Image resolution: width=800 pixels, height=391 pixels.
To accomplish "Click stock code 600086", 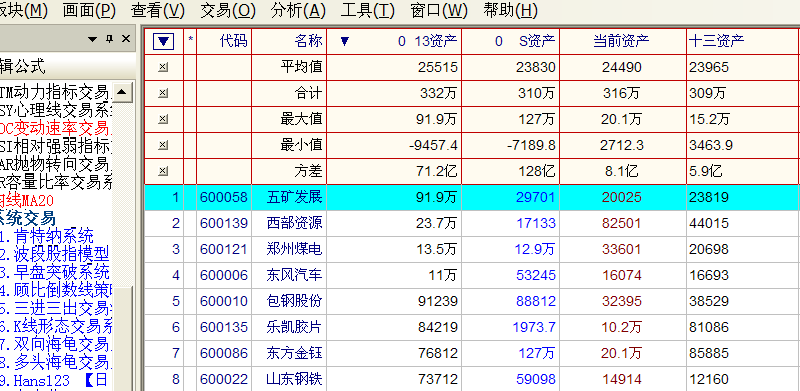I will click(224, 353).
